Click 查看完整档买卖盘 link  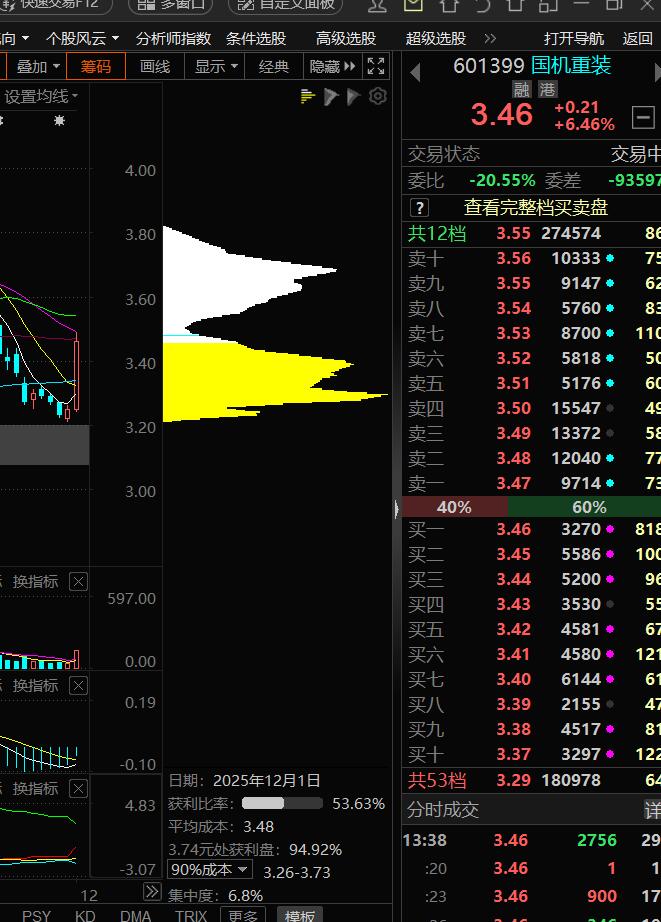[x=536, y=208]
